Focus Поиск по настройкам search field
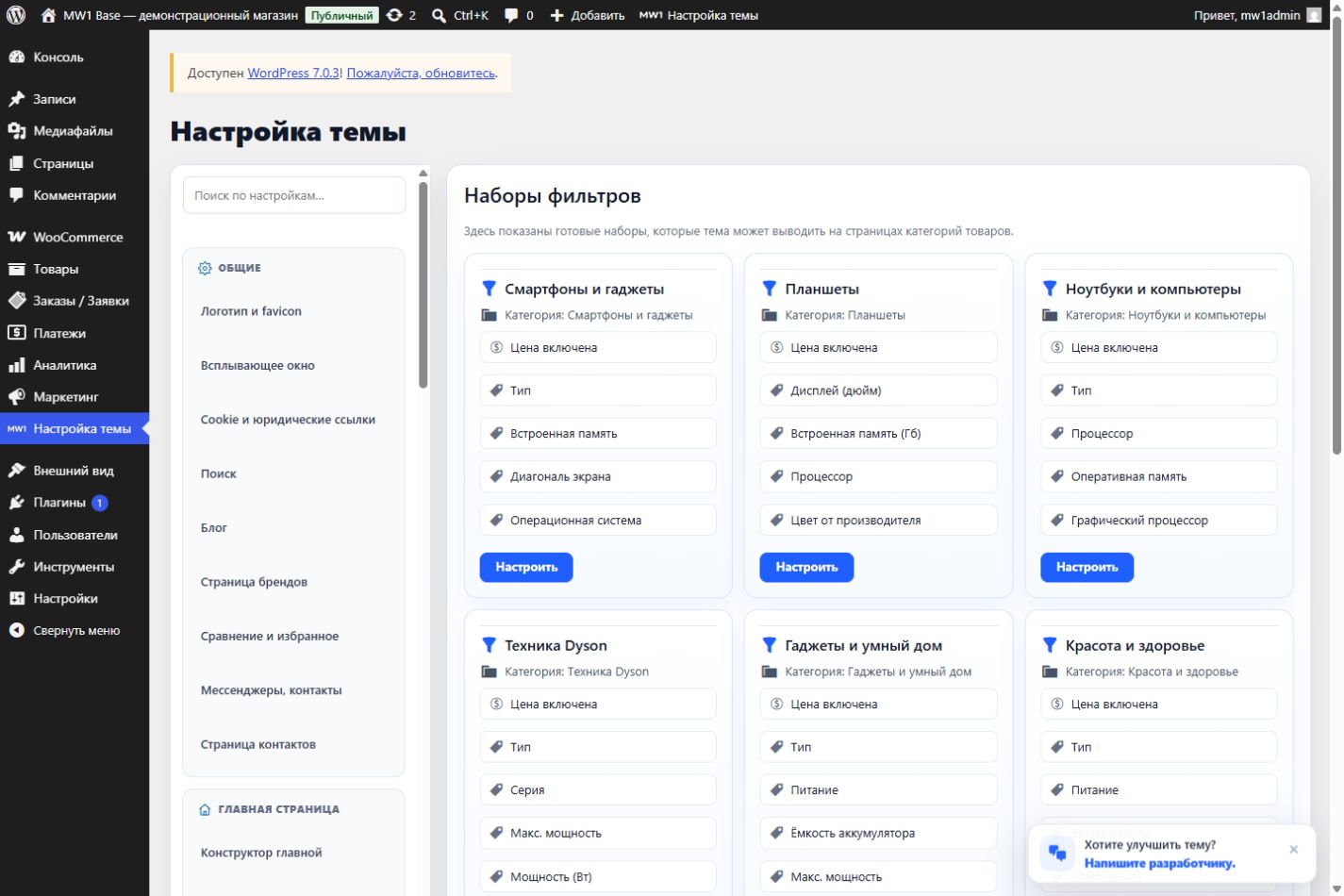Viewport: 1344px width, 896px height. (x=294, y=195)
